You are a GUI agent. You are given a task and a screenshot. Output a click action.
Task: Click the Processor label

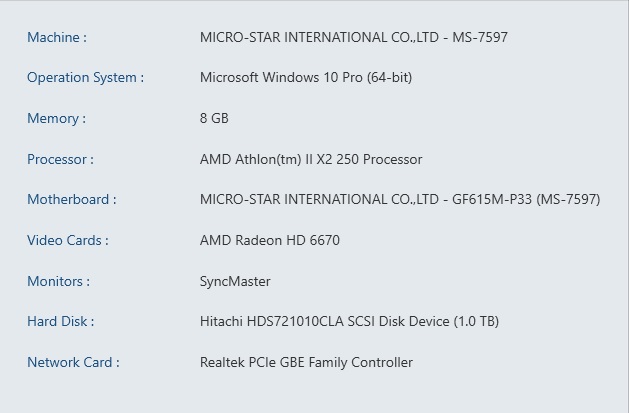pyautogui.click(x=61, y=159)
